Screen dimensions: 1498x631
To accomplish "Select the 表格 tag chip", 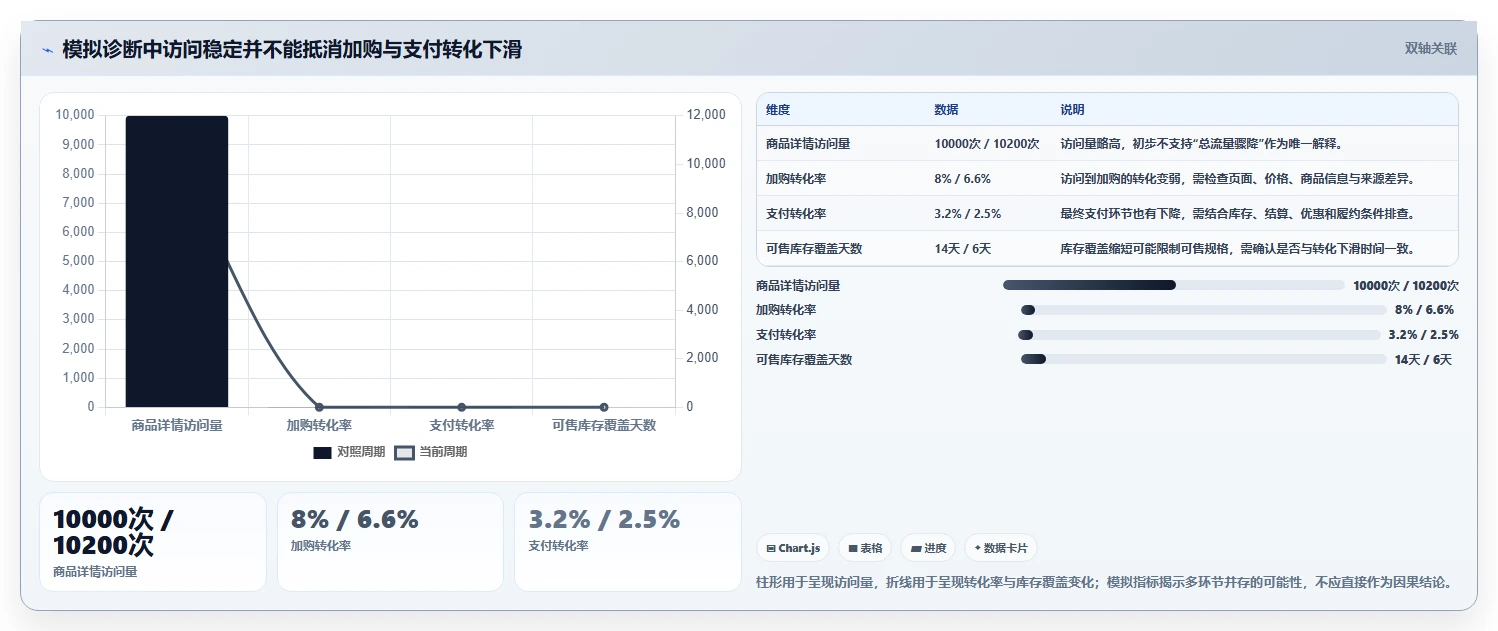I will tap(865, 548).
